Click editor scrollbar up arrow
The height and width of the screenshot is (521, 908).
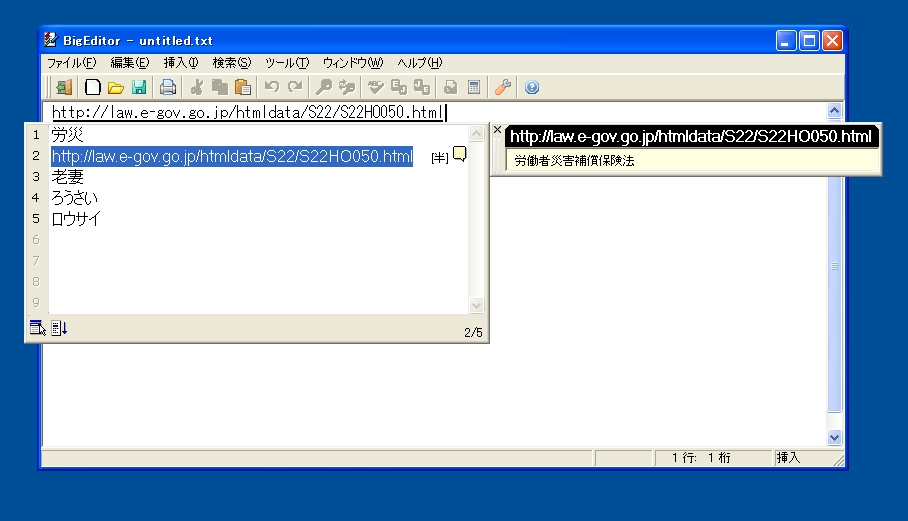click(834, 111)
